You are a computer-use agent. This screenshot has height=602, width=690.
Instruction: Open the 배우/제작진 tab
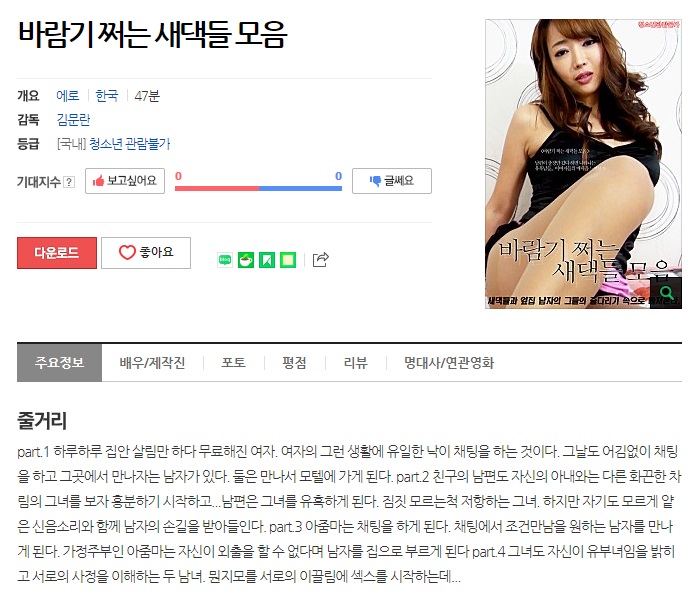152,363
